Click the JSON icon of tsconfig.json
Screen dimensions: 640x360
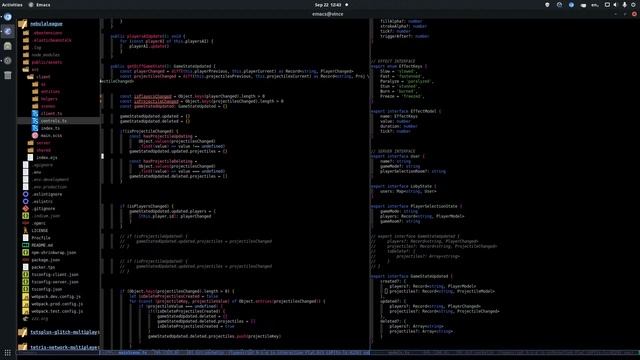click(x=26, y=289)
